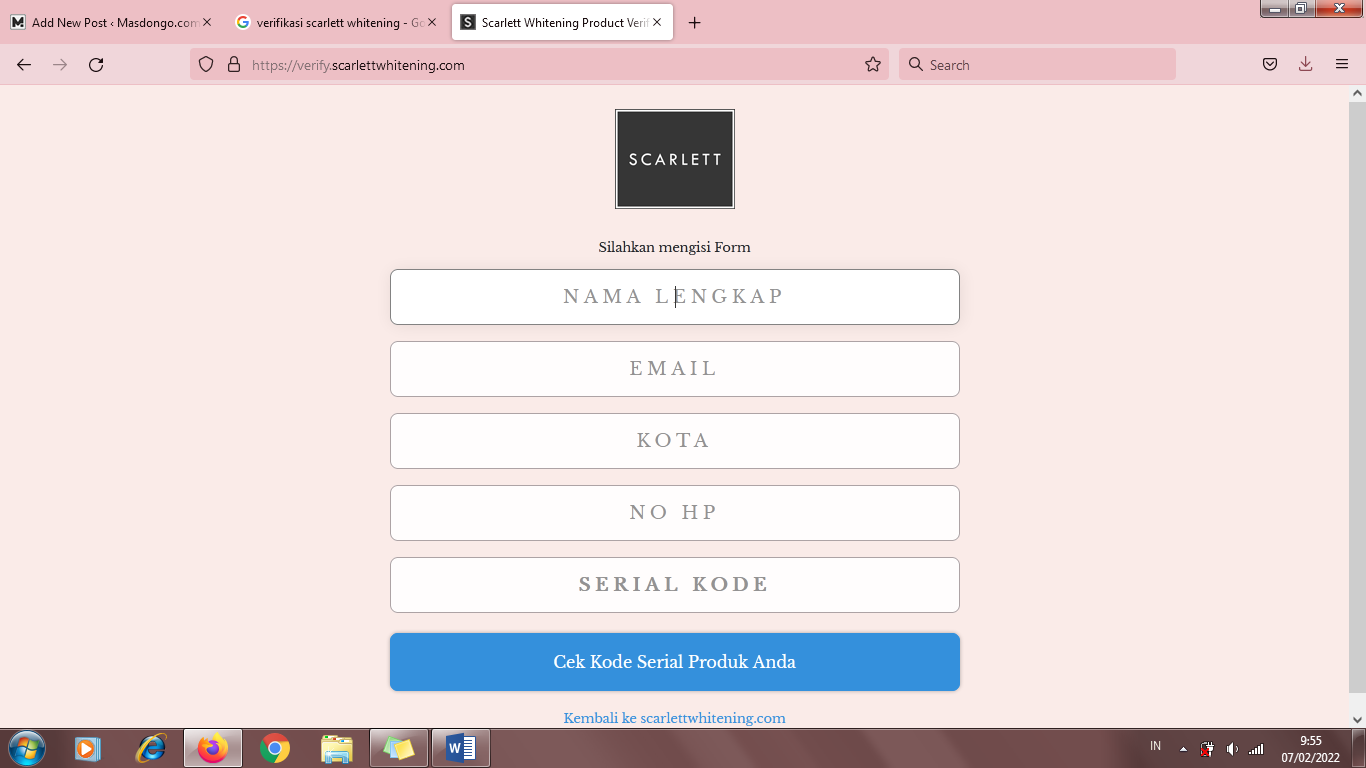Open the Kembali ke scarlettwhitening.com link
This screenshot has width=1366, height=768.
(674, 717)
